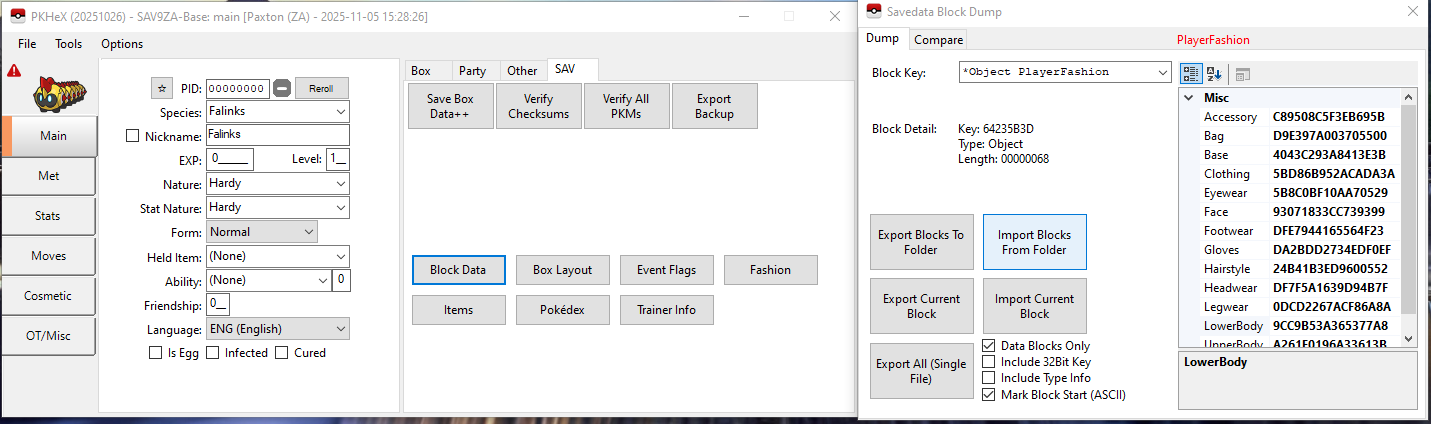Image resolution: width=1431 pixels, height=424 pixels.
Task: Click Export All (Single File)
Action: (x=921, y=371)
